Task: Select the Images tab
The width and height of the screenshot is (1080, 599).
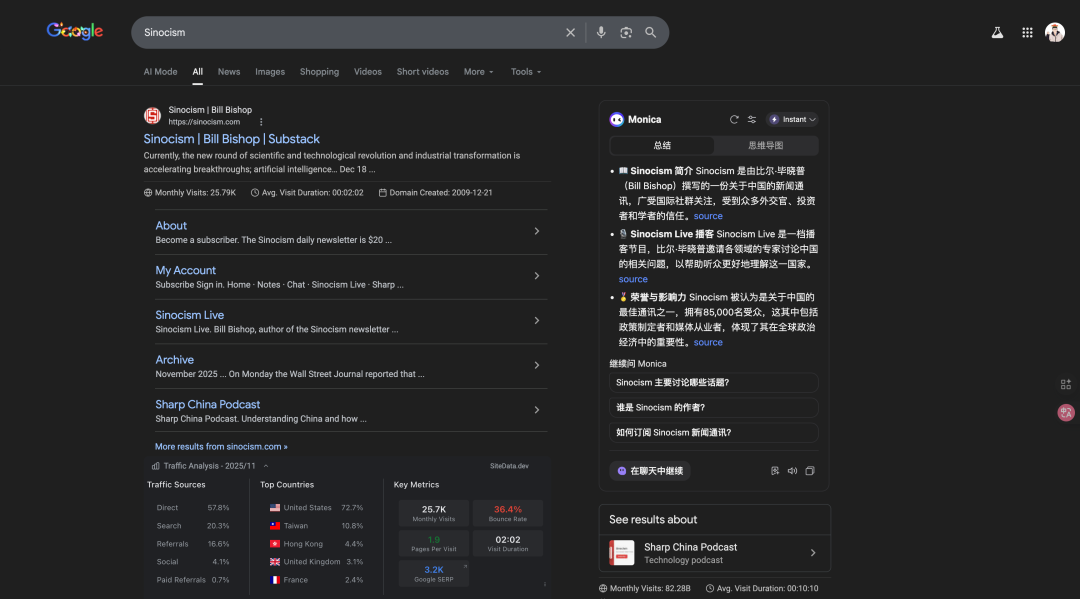Action: click(x=270, y=72)
